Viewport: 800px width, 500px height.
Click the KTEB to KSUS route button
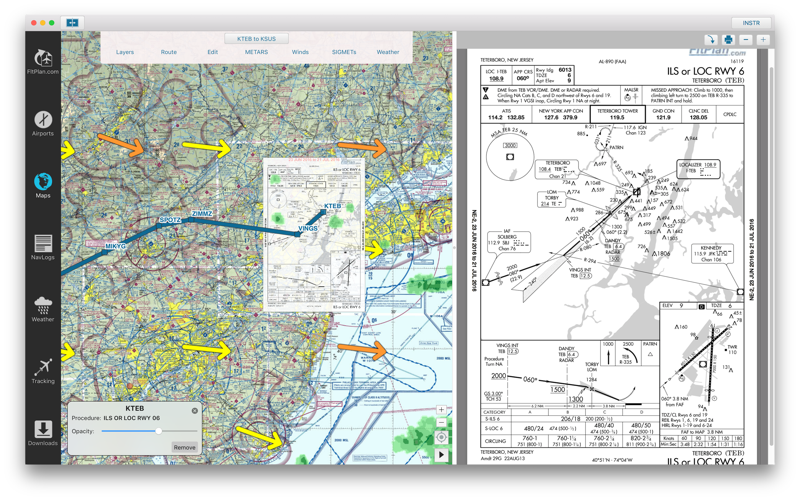(256, 39)
